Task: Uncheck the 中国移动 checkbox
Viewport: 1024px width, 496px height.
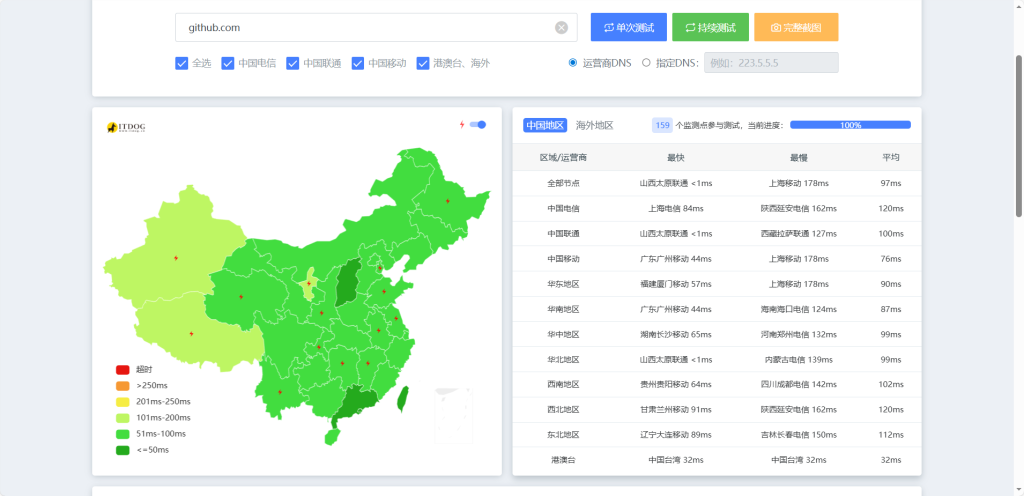Action: coord(358,63)
